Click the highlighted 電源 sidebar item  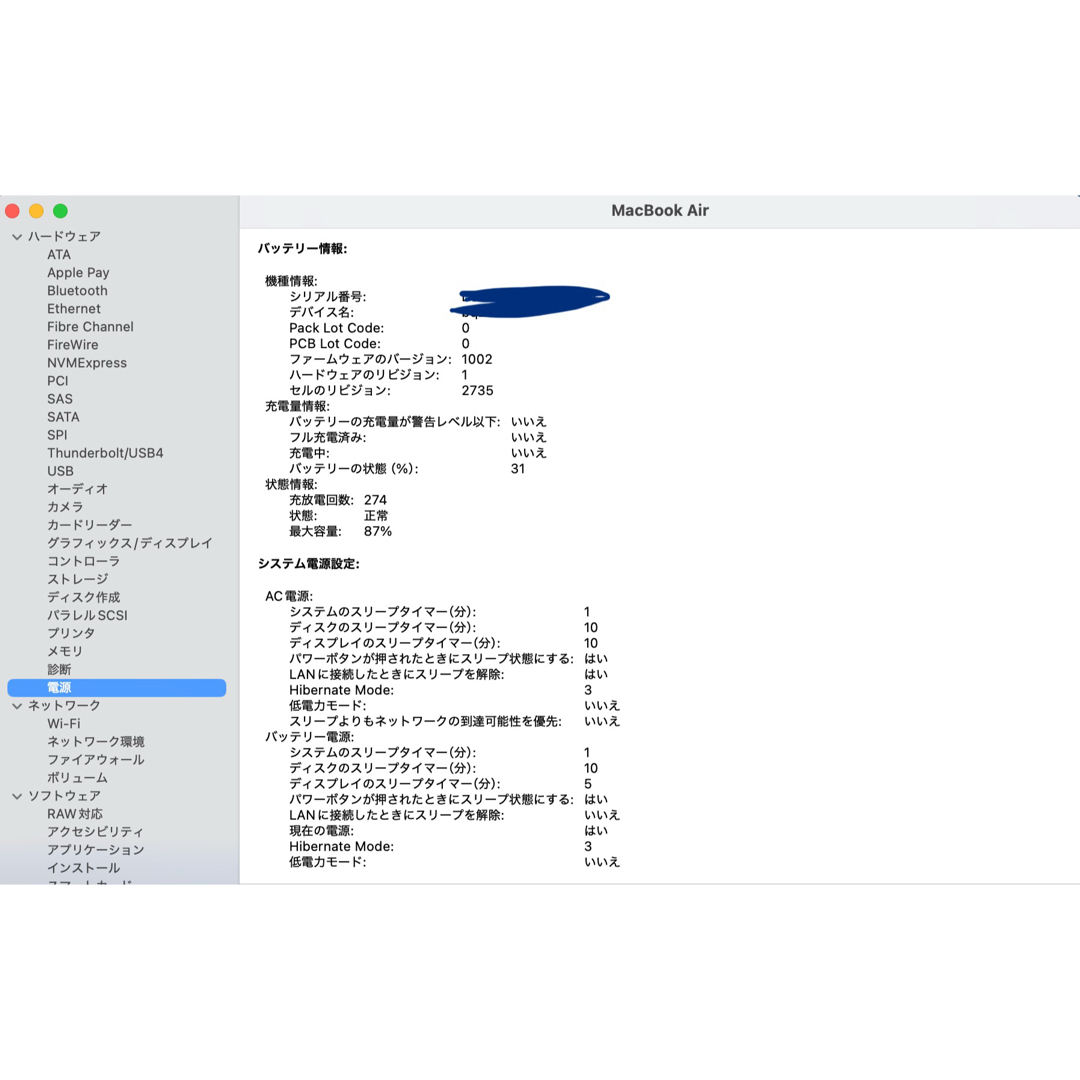[x=116, y=687]
